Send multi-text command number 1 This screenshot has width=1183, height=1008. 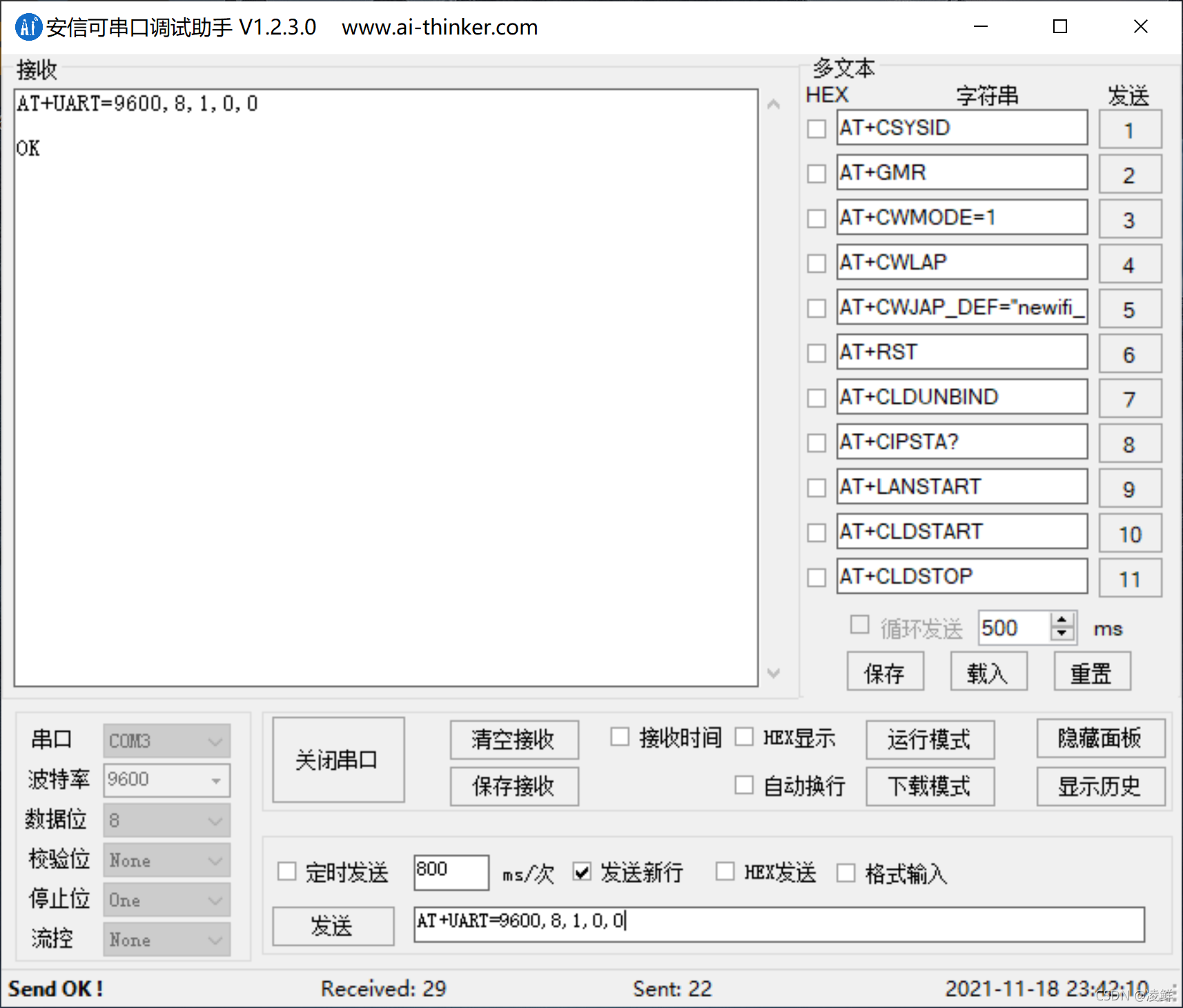click(1130, 129)
